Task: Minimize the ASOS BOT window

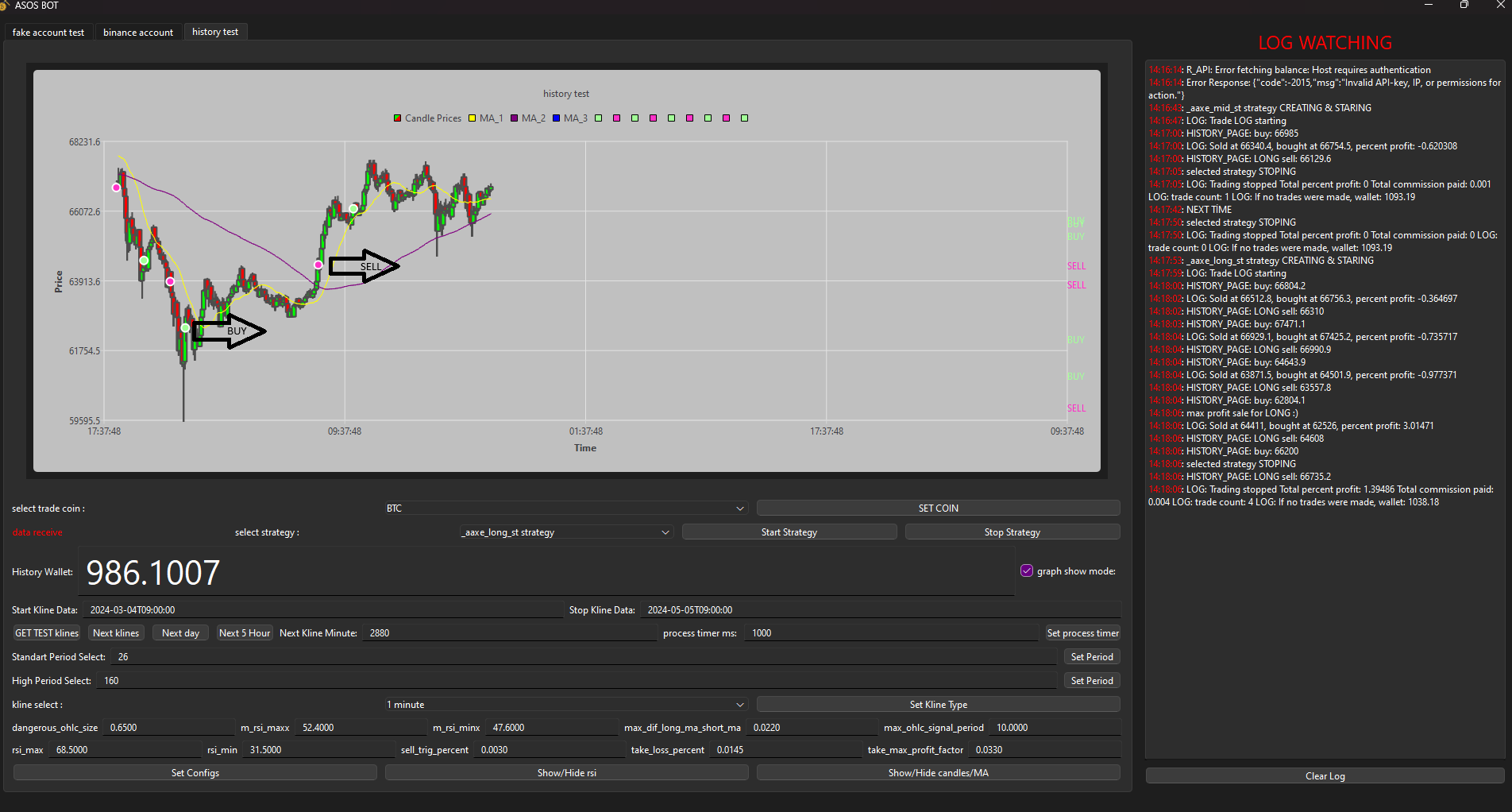Action: (x=1428, y=5)
